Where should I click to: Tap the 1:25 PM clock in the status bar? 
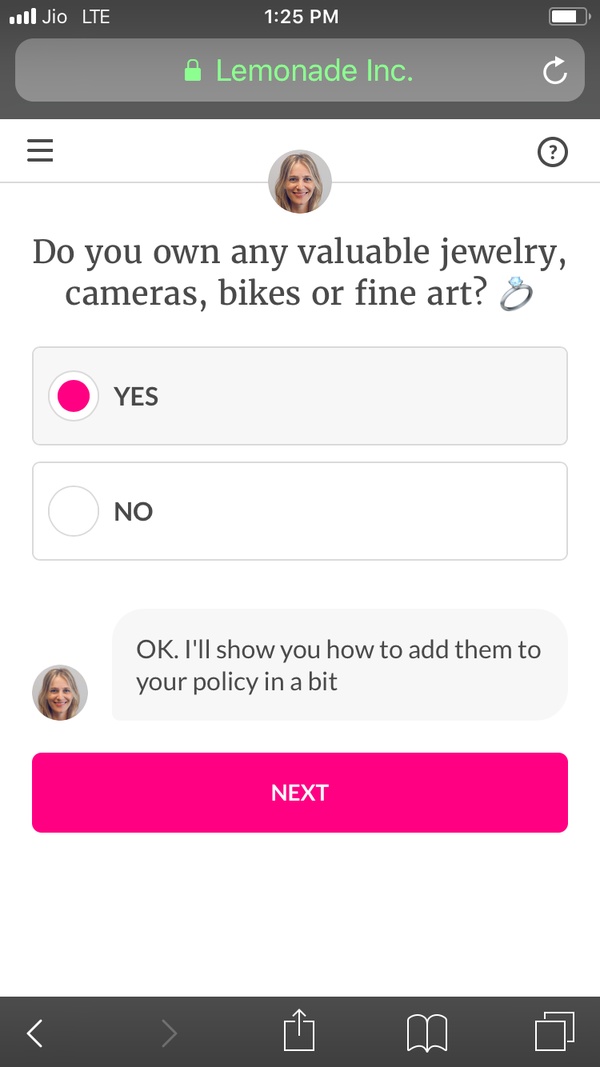click(x=300, y=15)
